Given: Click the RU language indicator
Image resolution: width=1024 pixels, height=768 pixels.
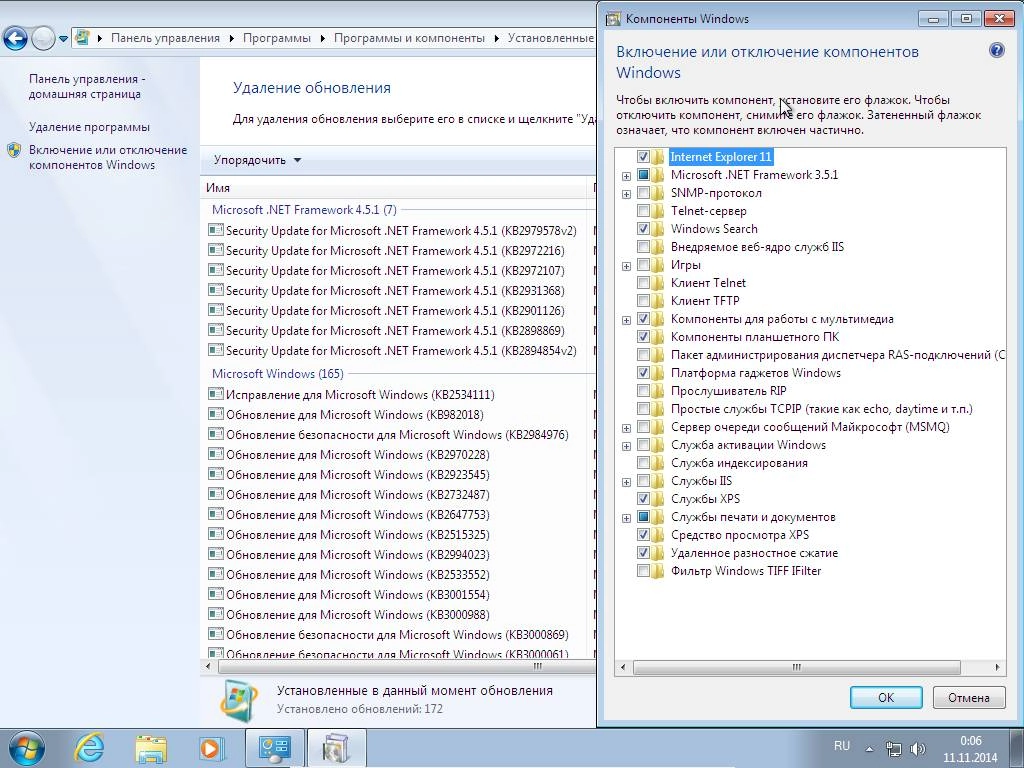Looking at the screenshot, I should point(842,745).
